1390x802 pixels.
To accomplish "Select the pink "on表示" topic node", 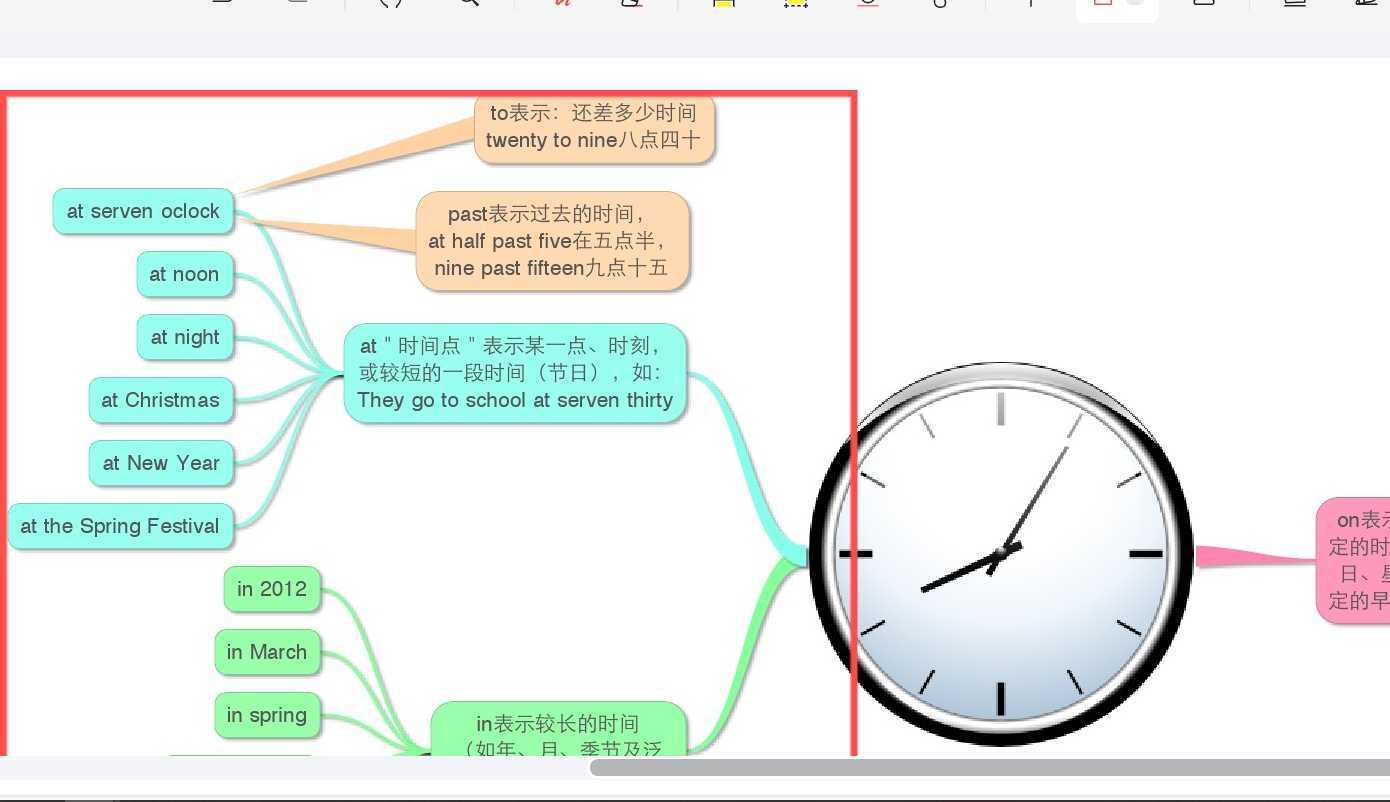I will pos(1355,560).
